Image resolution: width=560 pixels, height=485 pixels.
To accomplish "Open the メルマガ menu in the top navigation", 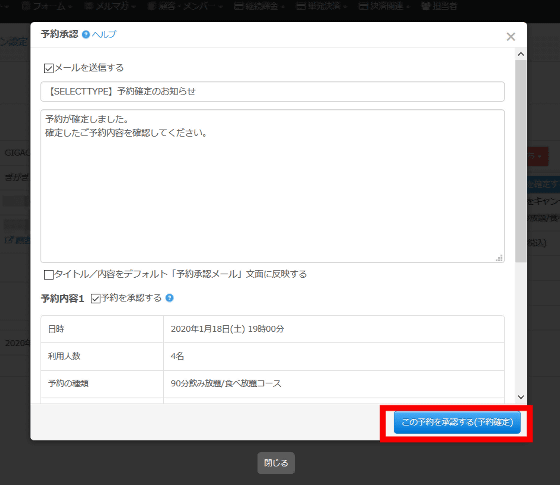I will click(110, 6).
